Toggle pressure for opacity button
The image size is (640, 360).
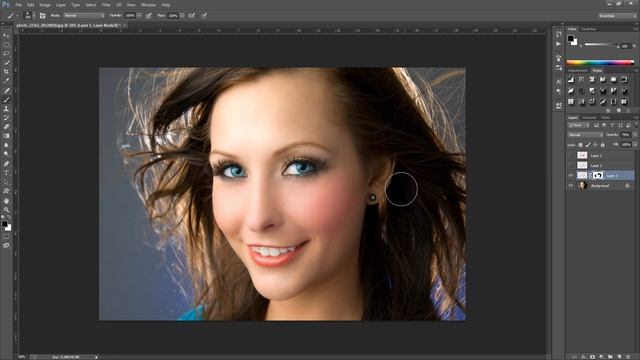[x=149, y=16]
